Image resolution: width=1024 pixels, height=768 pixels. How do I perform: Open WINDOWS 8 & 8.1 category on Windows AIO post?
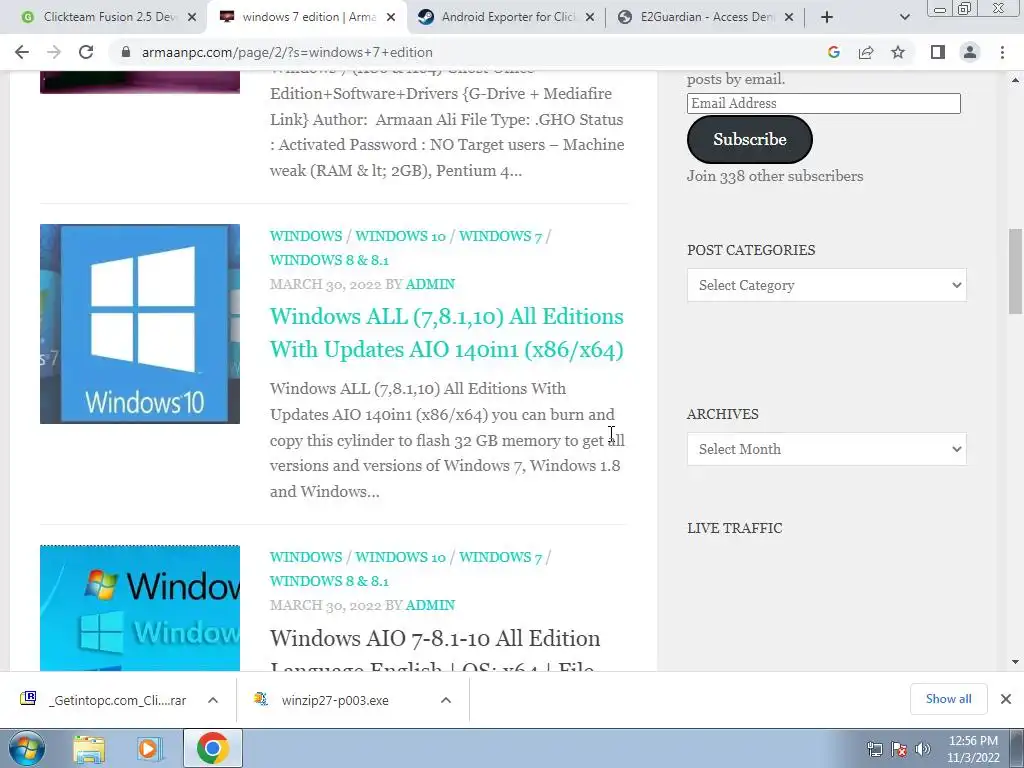point(329,581)
